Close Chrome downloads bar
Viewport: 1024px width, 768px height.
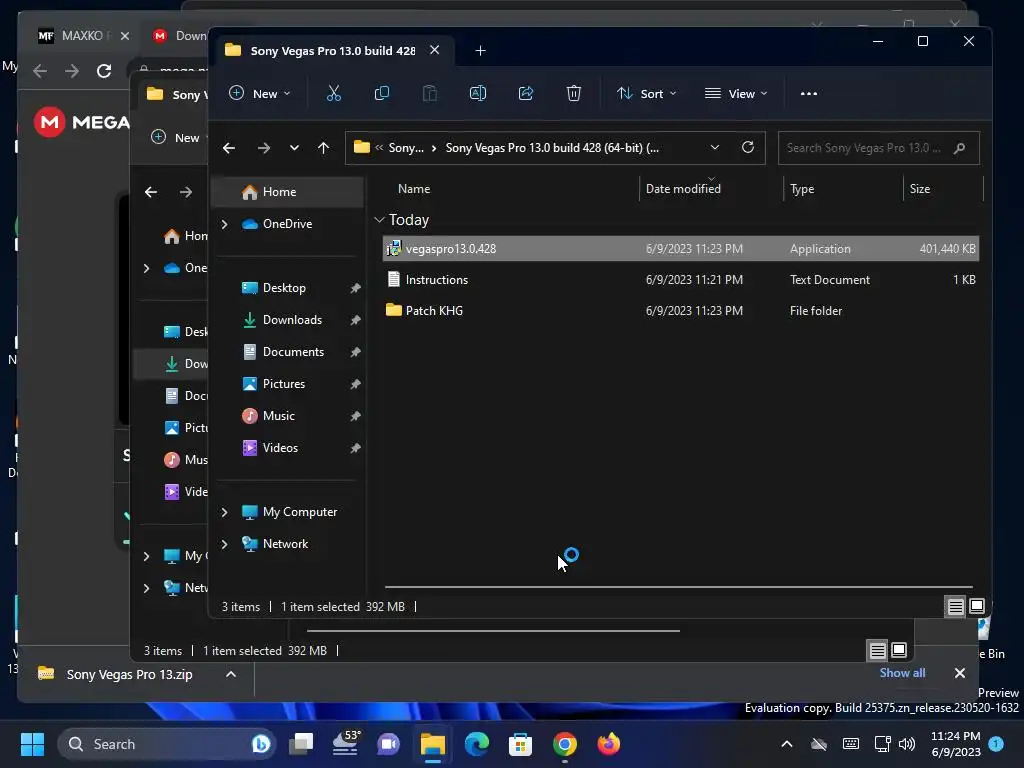coord(959,673)
